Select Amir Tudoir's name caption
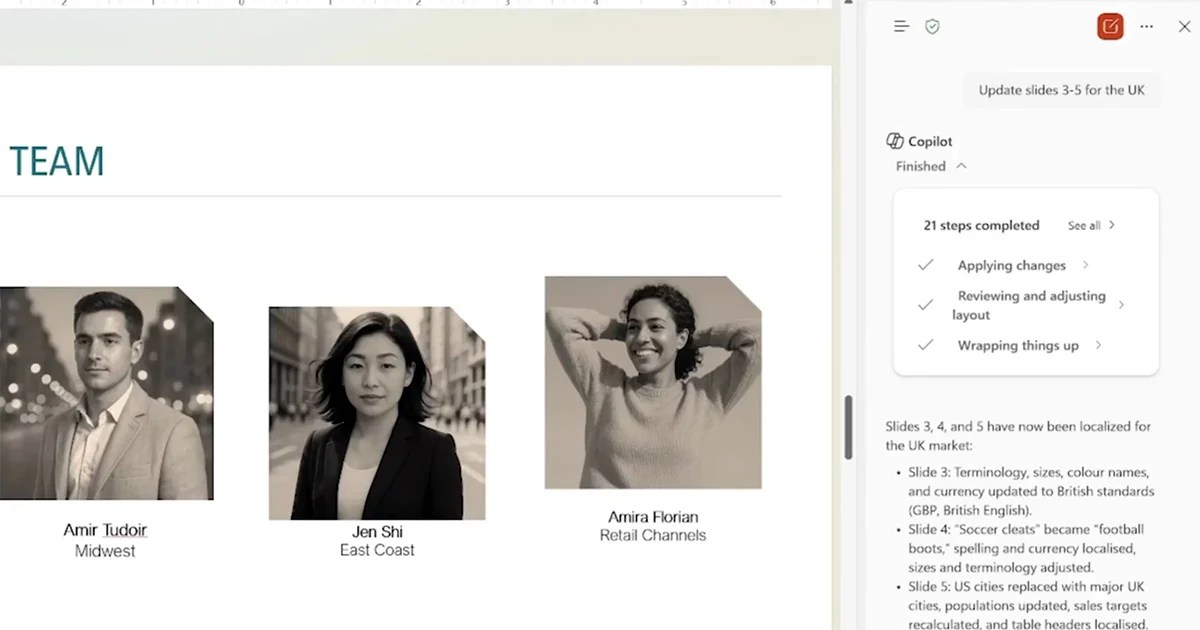 point(105,530)
